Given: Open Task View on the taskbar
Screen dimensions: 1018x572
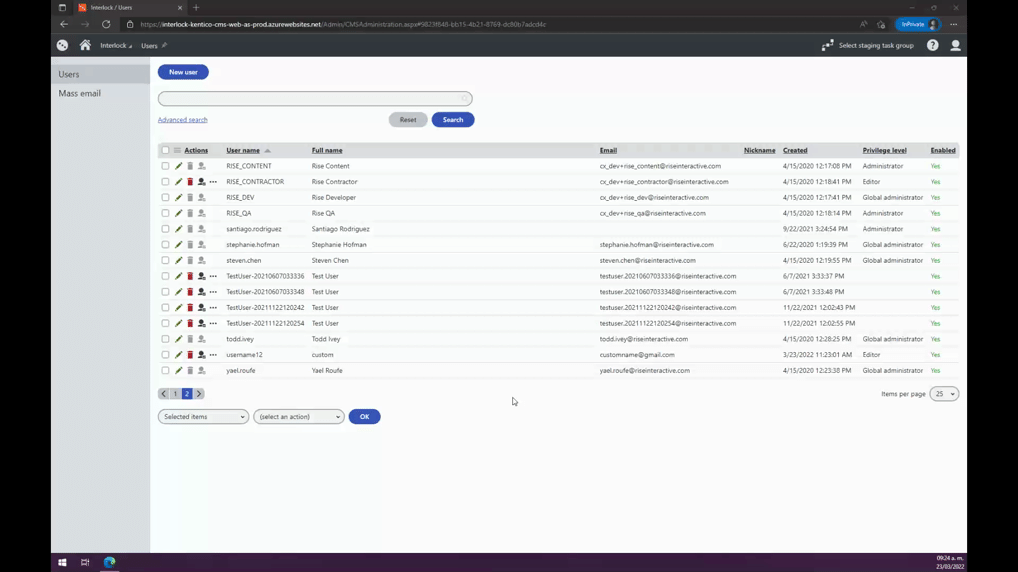Looking at the screenshot, I should point(85,562).
